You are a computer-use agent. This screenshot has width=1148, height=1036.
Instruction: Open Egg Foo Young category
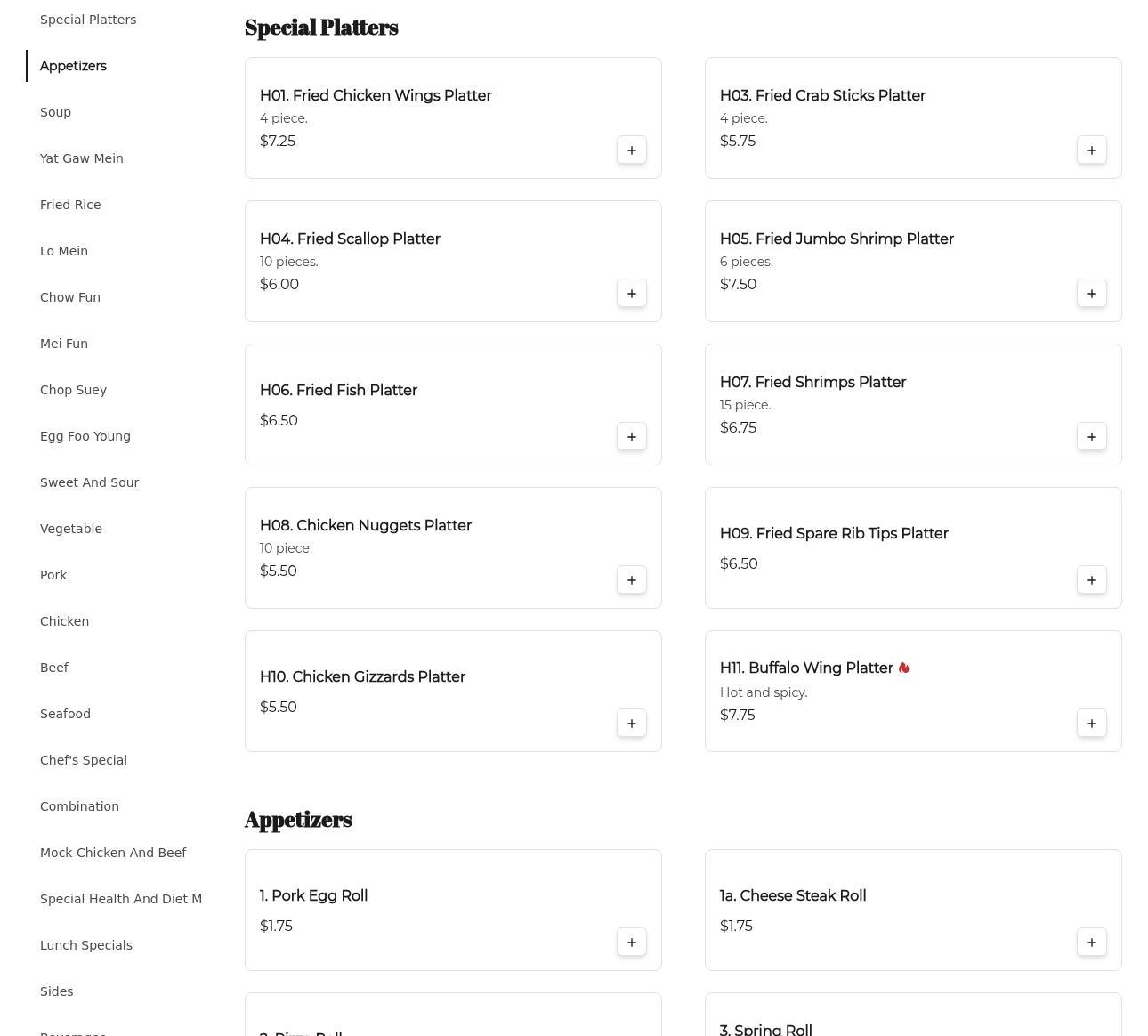pyautogui.click(x=85, y=436)
